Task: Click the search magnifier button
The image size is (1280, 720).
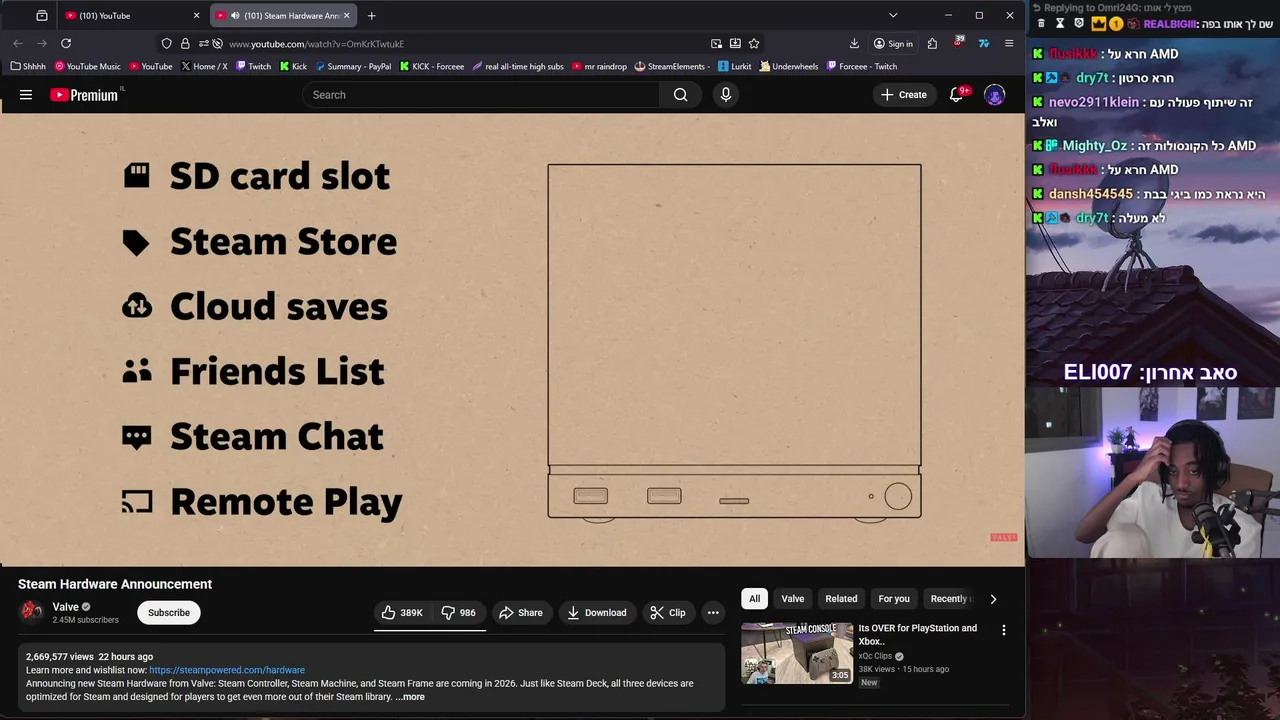Action: [680, 95]
